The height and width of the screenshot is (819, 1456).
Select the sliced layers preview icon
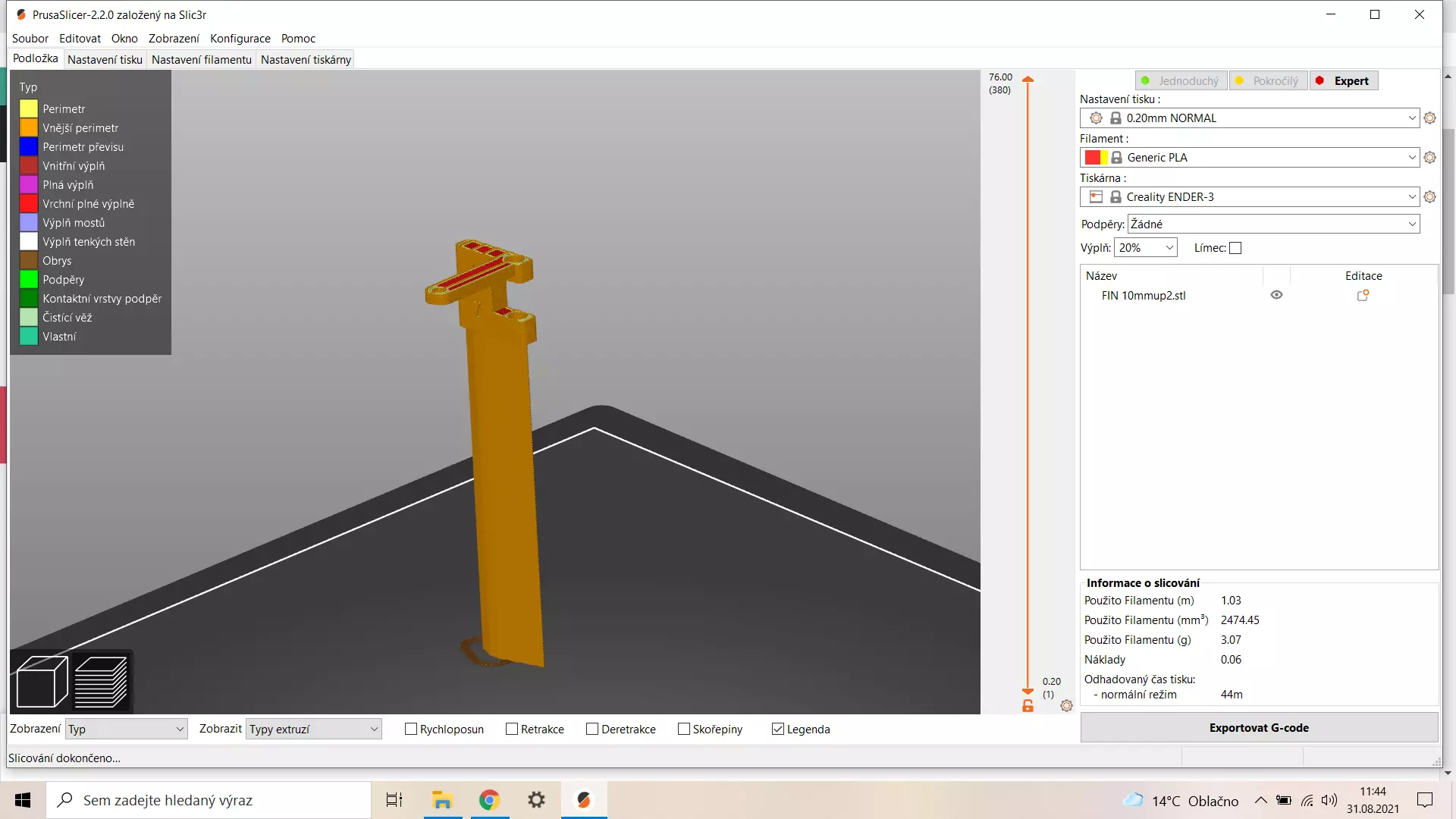101,682
